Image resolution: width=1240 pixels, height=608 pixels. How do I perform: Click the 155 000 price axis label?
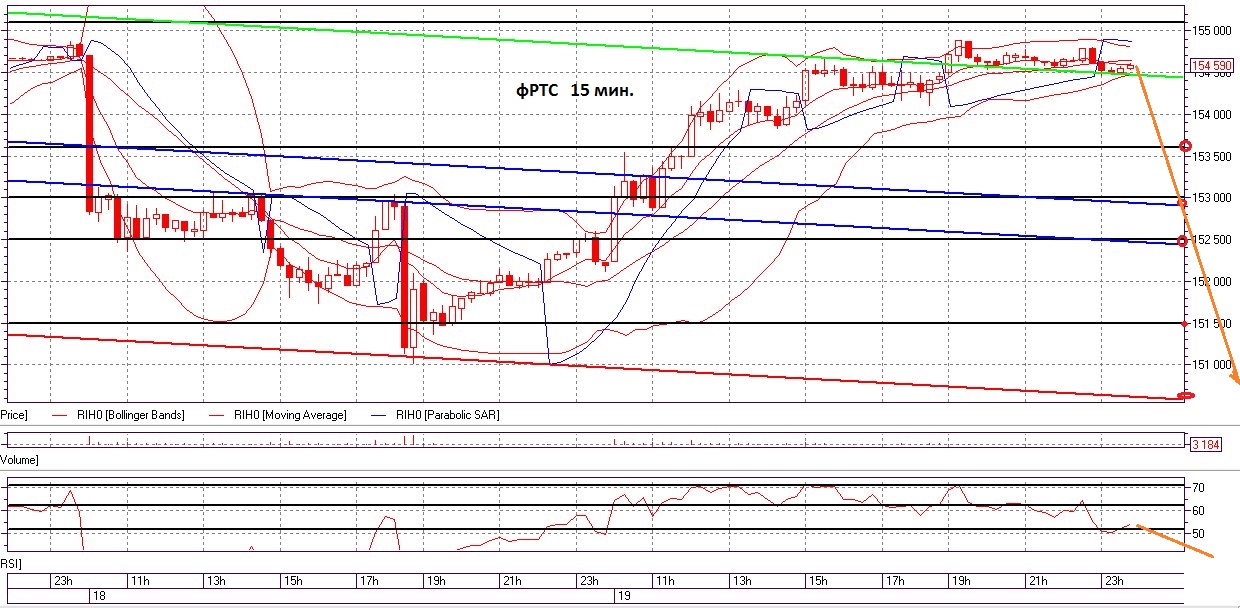point(1211,31)
